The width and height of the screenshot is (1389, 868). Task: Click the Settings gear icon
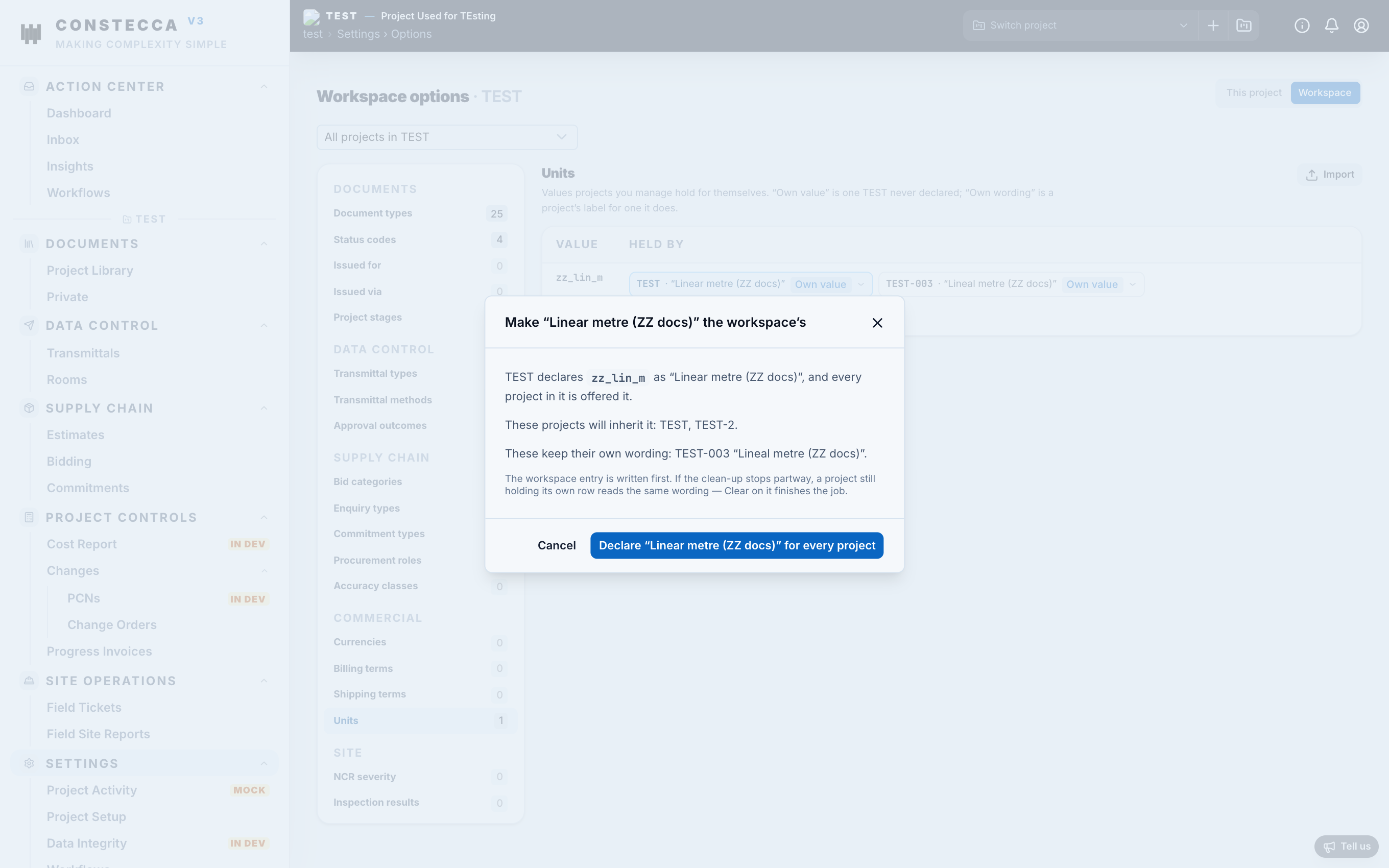[29, 763]
